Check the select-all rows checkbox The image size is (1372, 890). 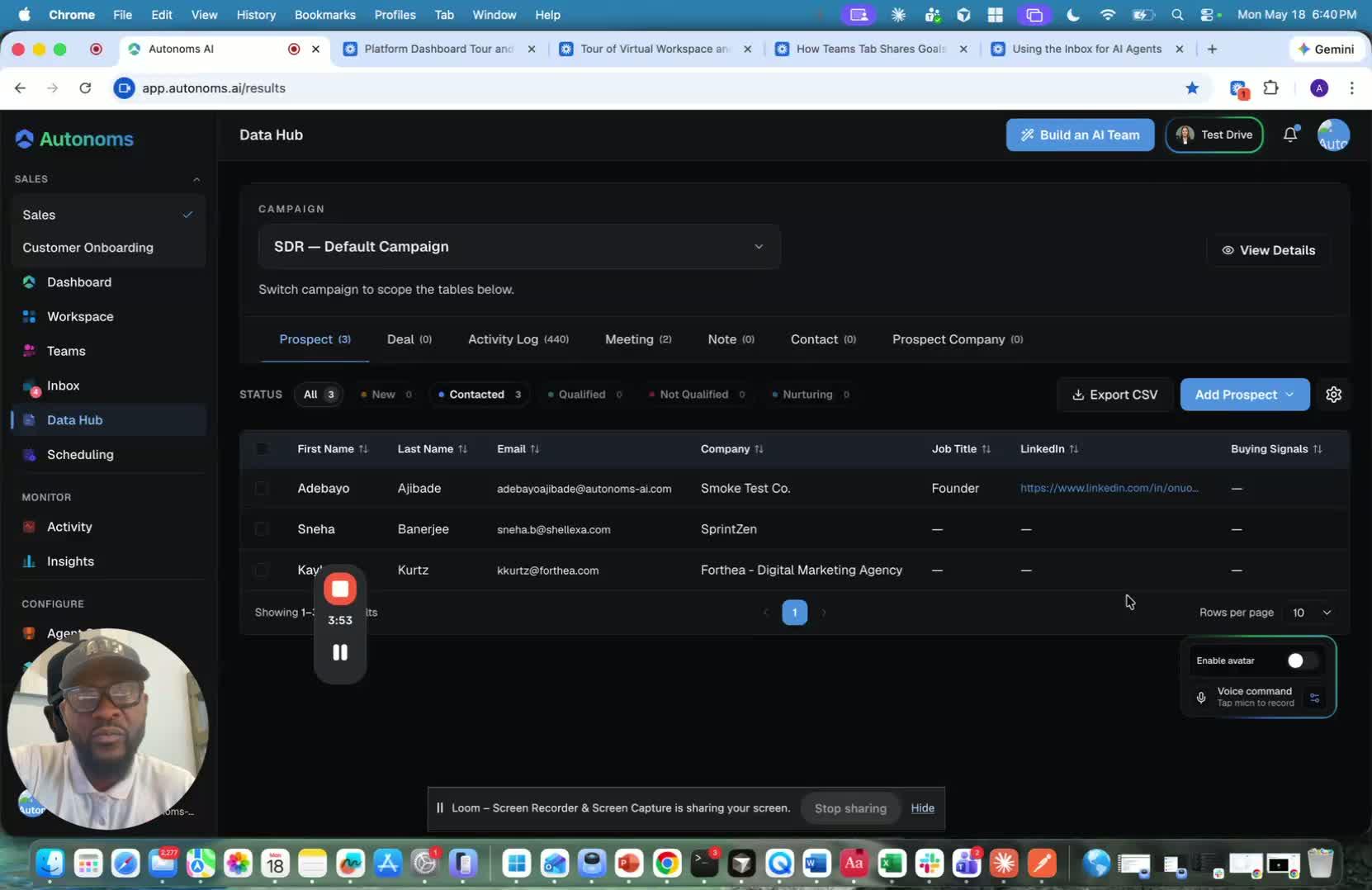point(262,449)
